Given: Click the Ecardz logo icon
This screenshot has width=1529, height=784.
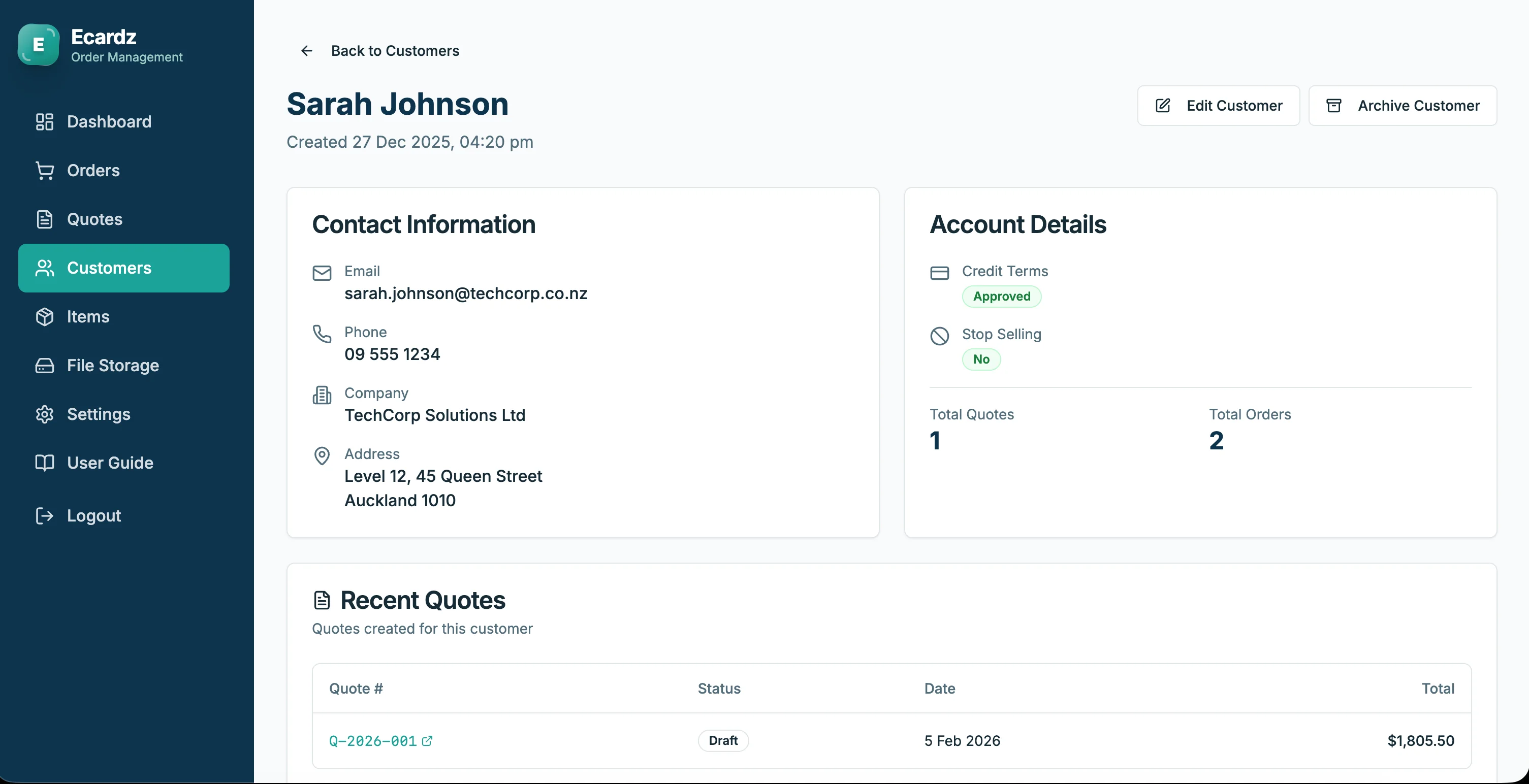Looking at the screenshot, I should (x=39, y=45).
